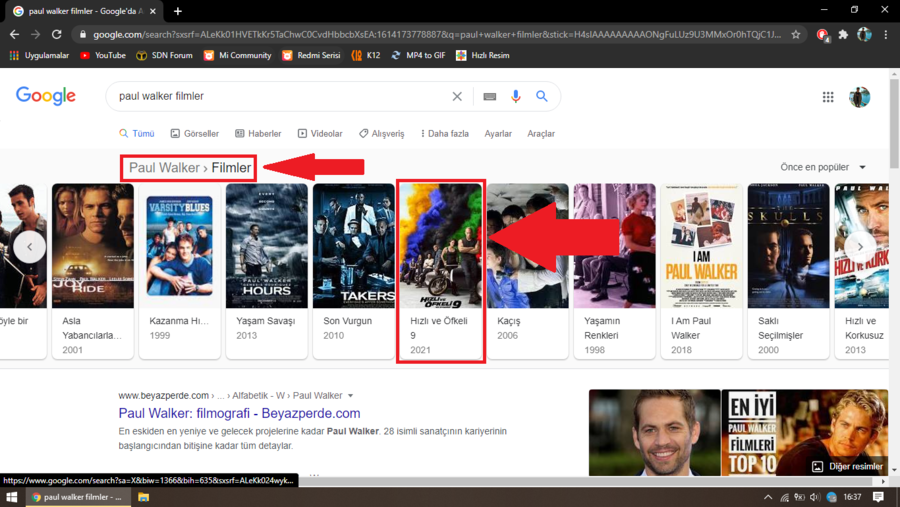
Task: Start voice search with microphone
Action: pos(515,96)
